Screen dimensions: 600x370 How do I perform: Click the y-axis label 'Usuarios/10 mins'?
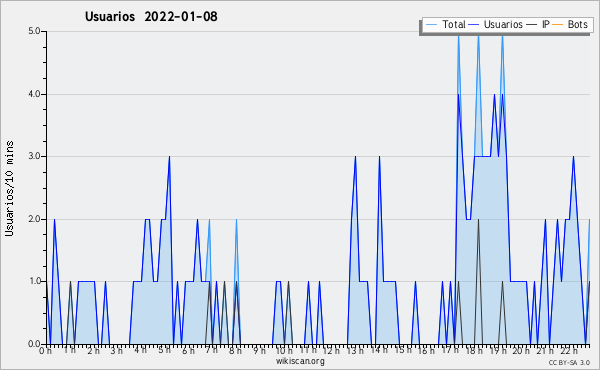[9, 188]
